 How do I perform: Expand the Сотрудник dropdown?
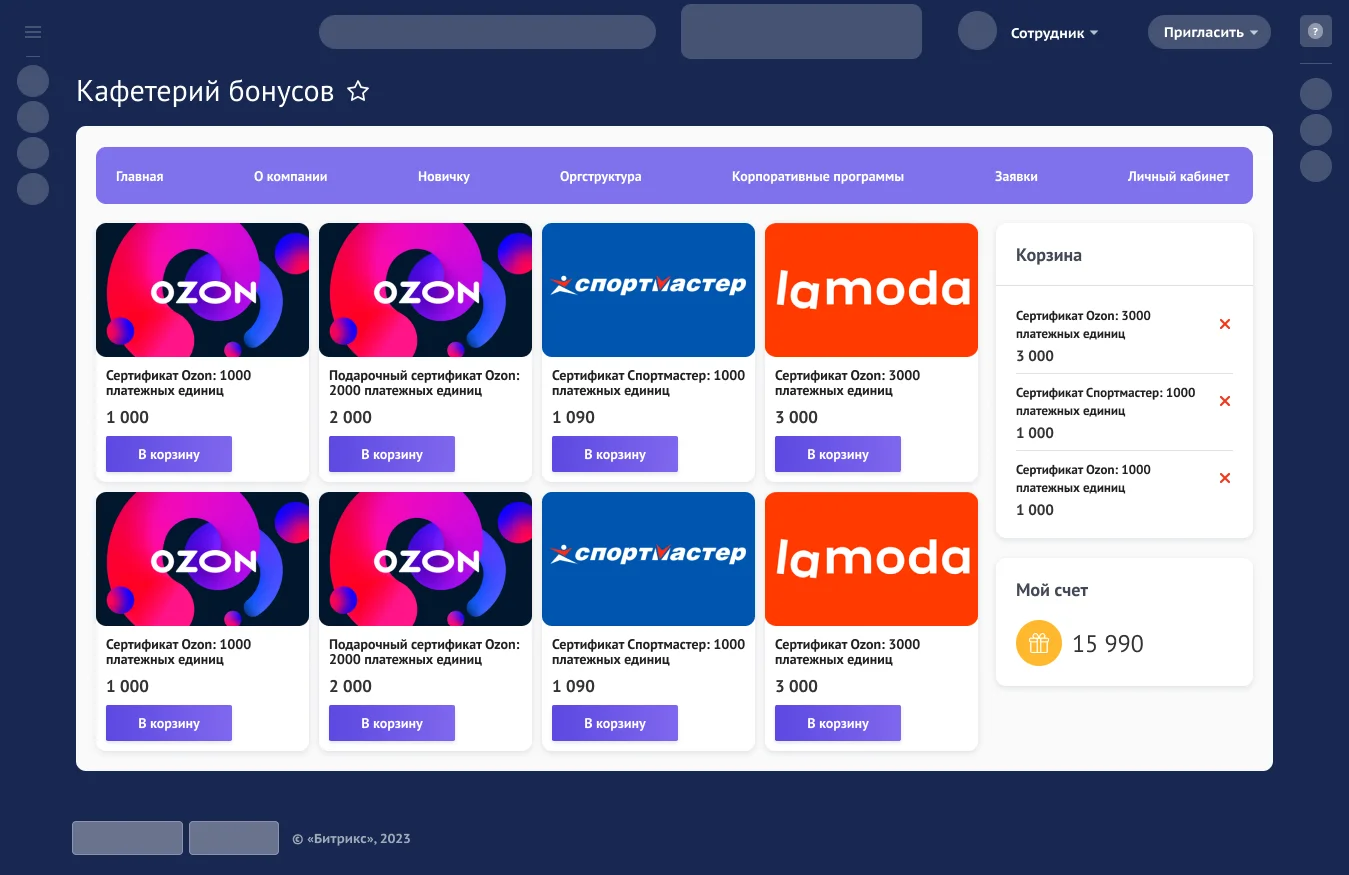click(x=1055, y=33)
